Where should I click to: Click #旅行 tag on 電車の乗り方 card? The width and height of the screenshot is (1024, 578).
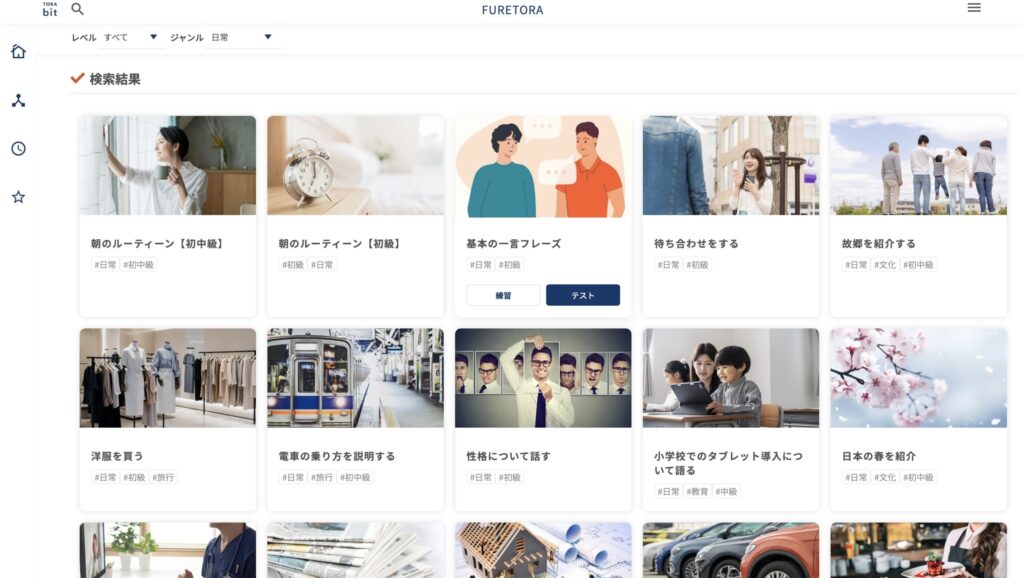[x=322, y=477]
